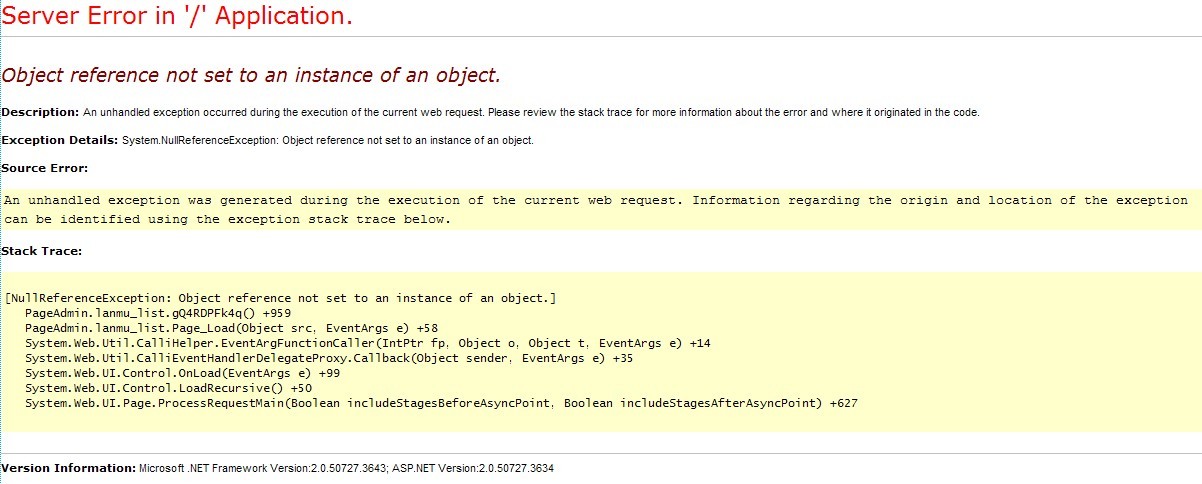Click the 'Stack Trace:' label
This screenshot has height=484, width=1202.
pyautogui.click(x=42, y=251)
